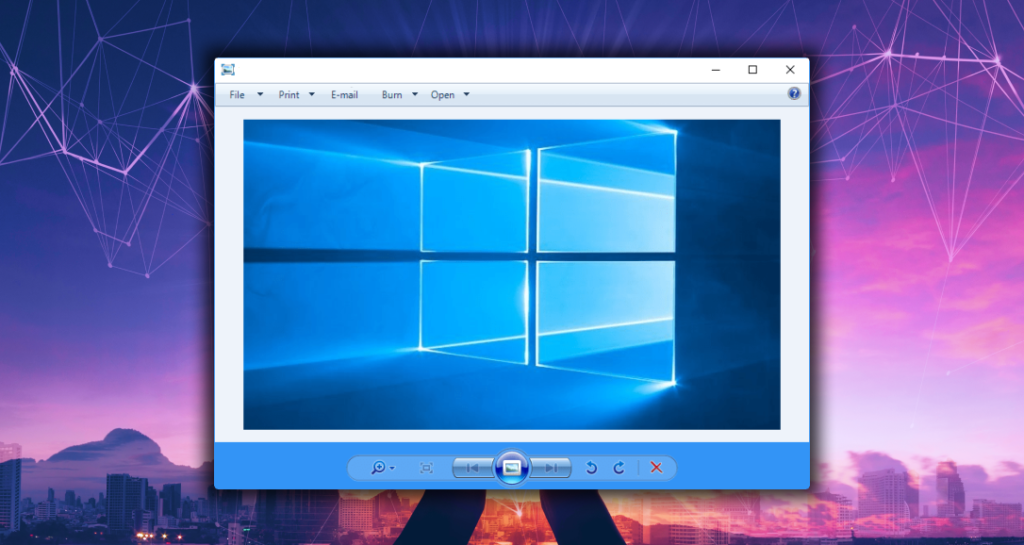Screen dimensions: 1024x545
Task: Open the File menu
Action: coord(236,95)
